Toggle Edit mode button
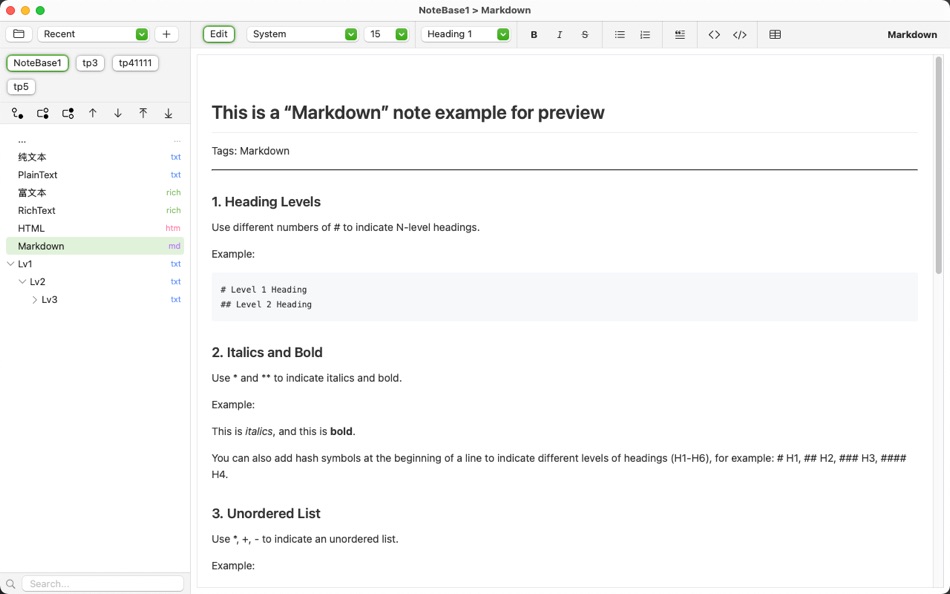Image resolution: width=950 pixels, height=594 pixels. [219, 34]
